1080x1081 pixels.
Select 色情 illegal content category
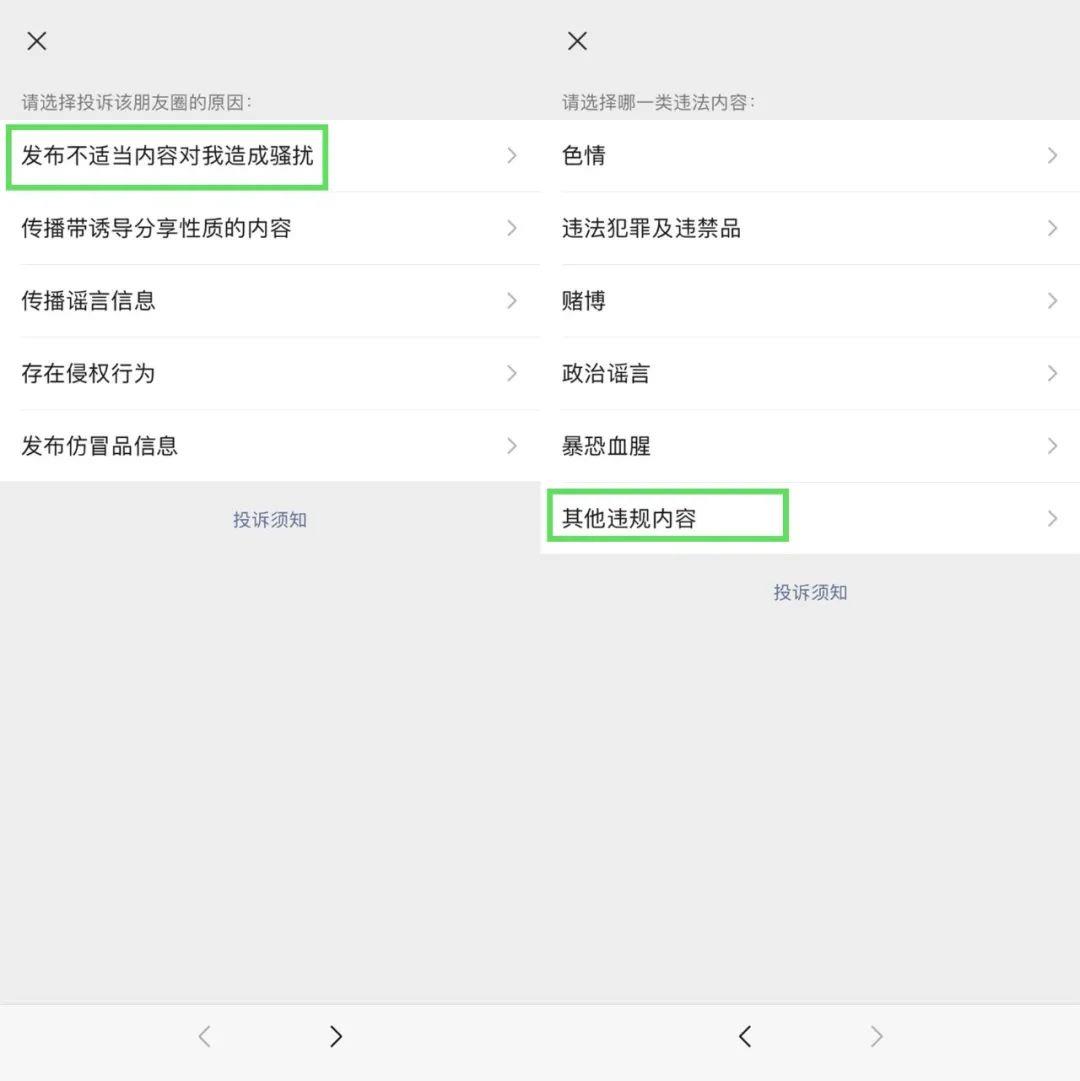point(584,156)
